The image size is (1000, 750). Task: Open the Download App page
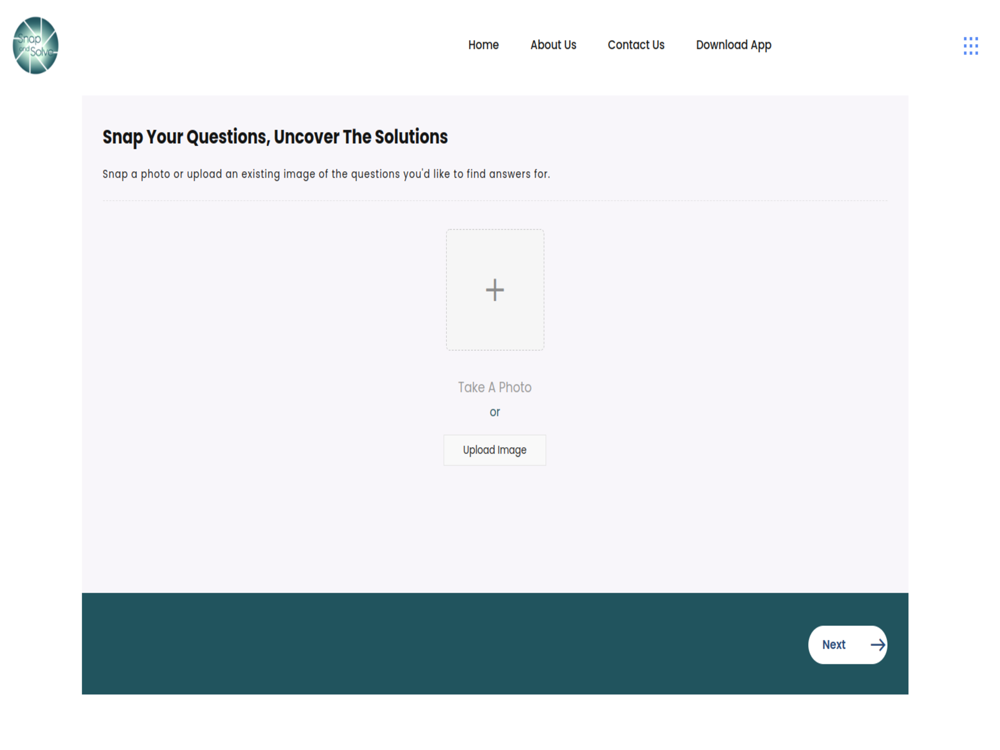coord(733,45)
